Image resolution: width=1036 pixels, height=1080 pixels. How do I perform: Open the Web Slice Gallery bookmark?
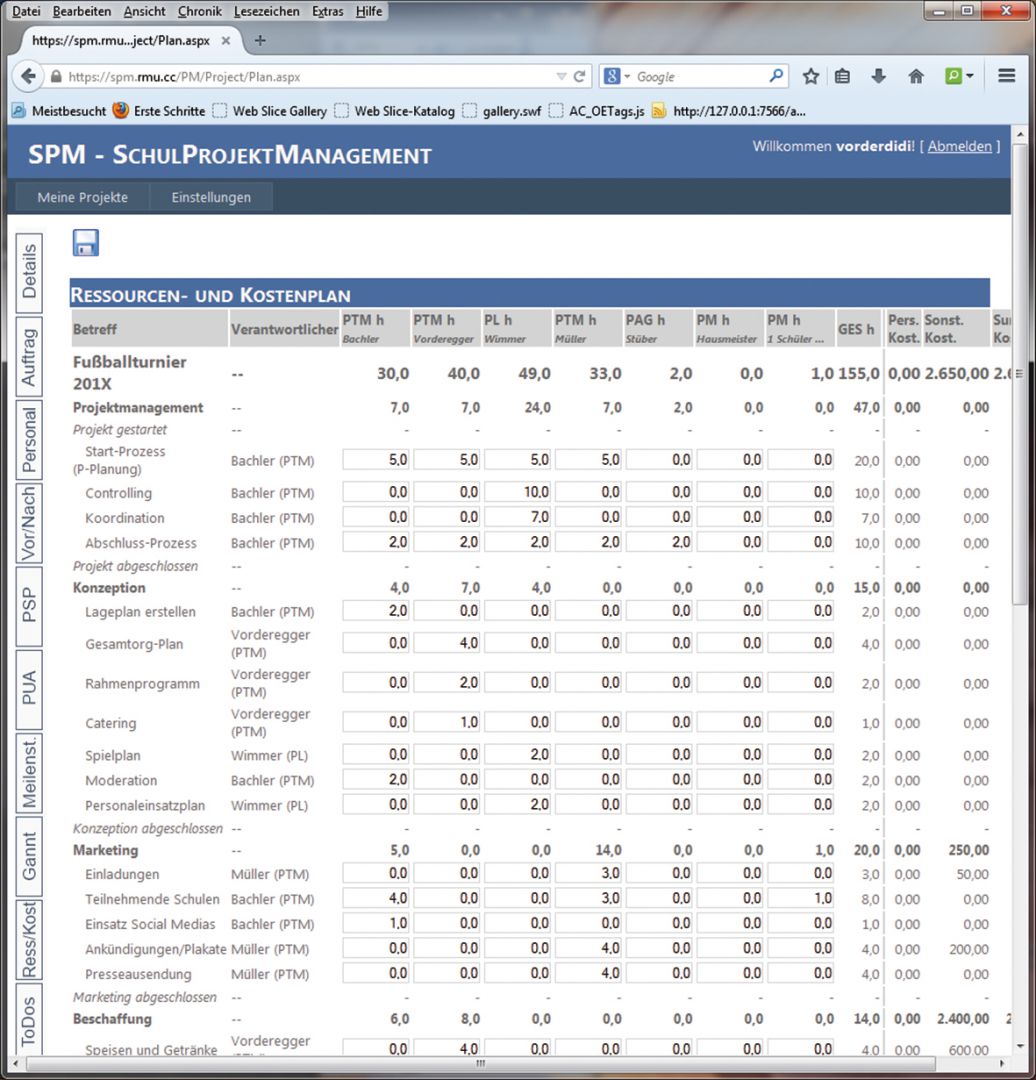270,111
